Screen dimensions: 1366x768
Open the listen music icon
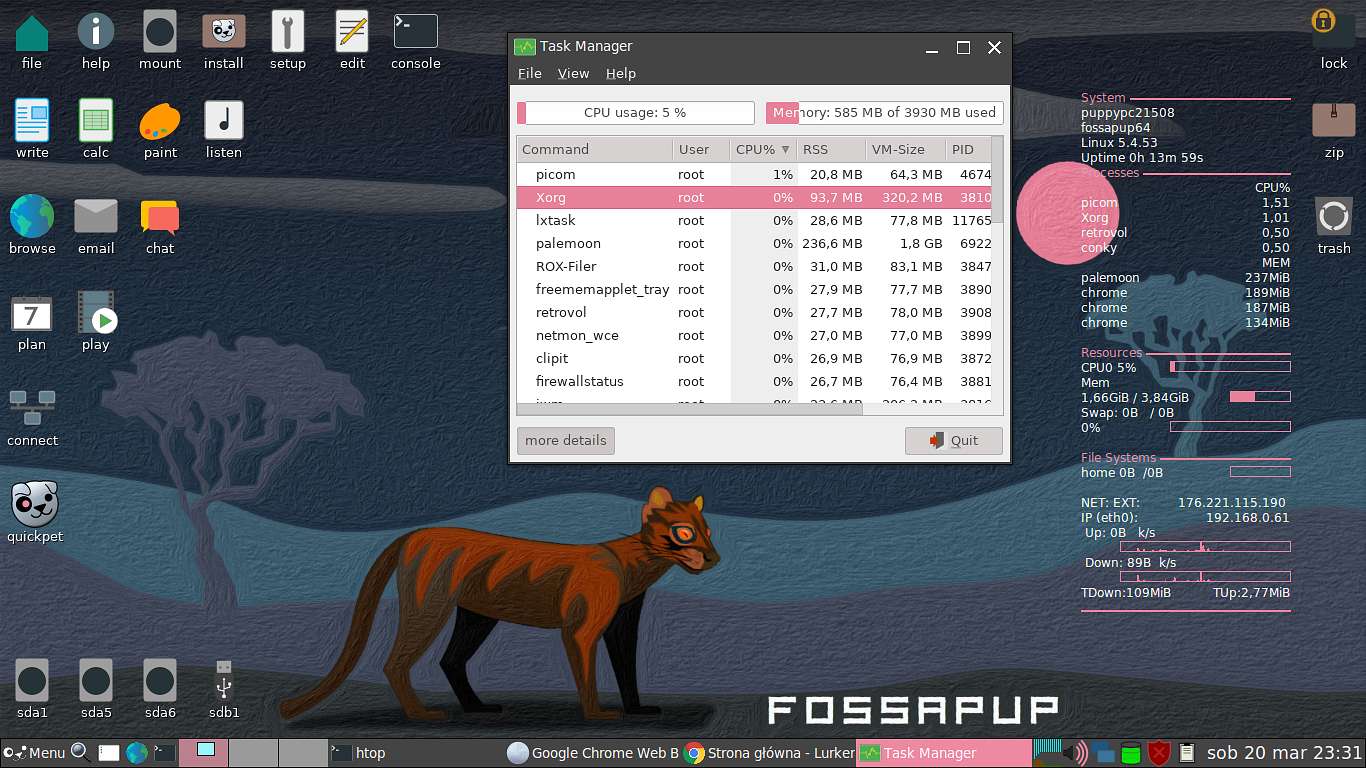(224, 122)
